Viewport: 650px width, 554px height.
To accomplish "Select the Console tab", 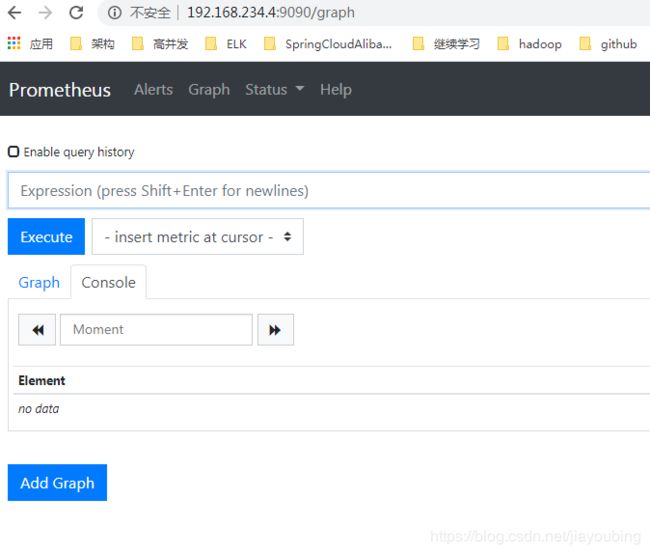I will (108, 283).
